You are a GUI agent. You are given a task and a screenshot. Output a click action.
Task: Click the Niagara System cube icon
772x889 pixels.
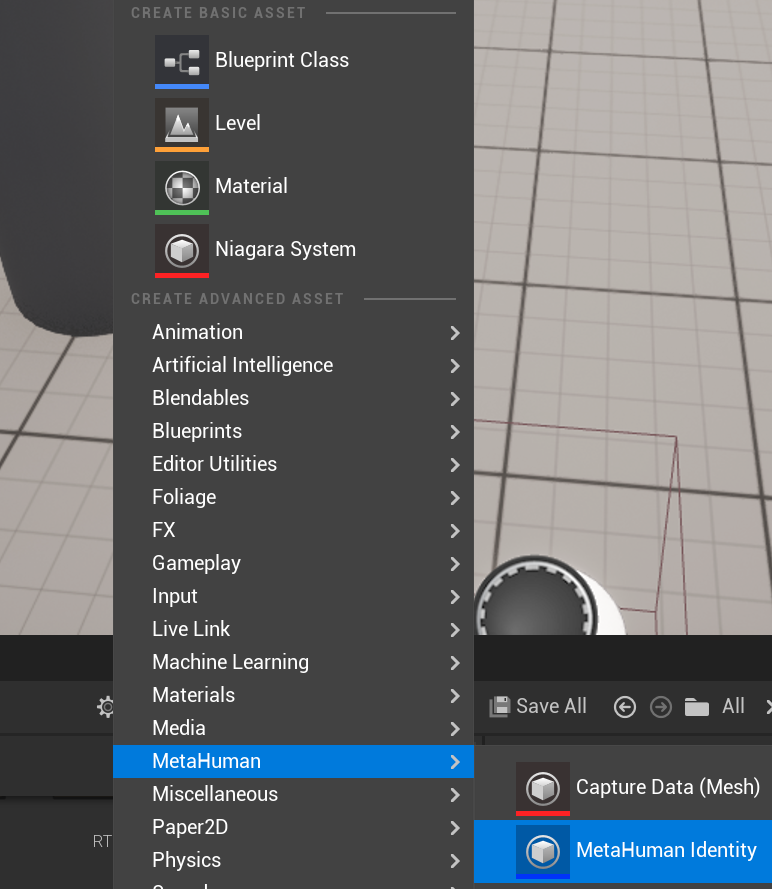[x=182, y=250]
